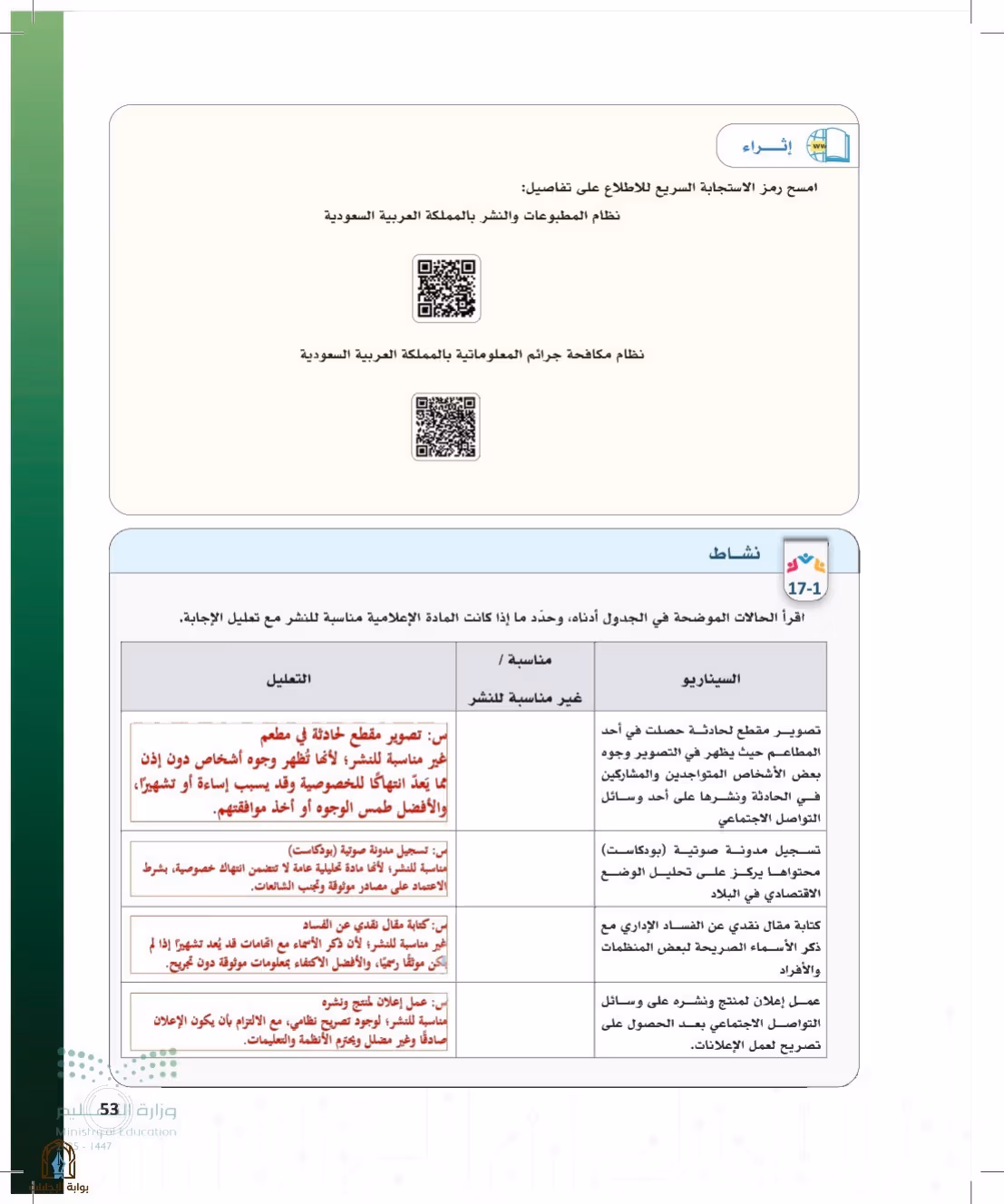Click the red answer about تصوير مقطع لحادثة في مطعم
Viewport: 1004px width, 1204px height.
click(x=289, y=772)
